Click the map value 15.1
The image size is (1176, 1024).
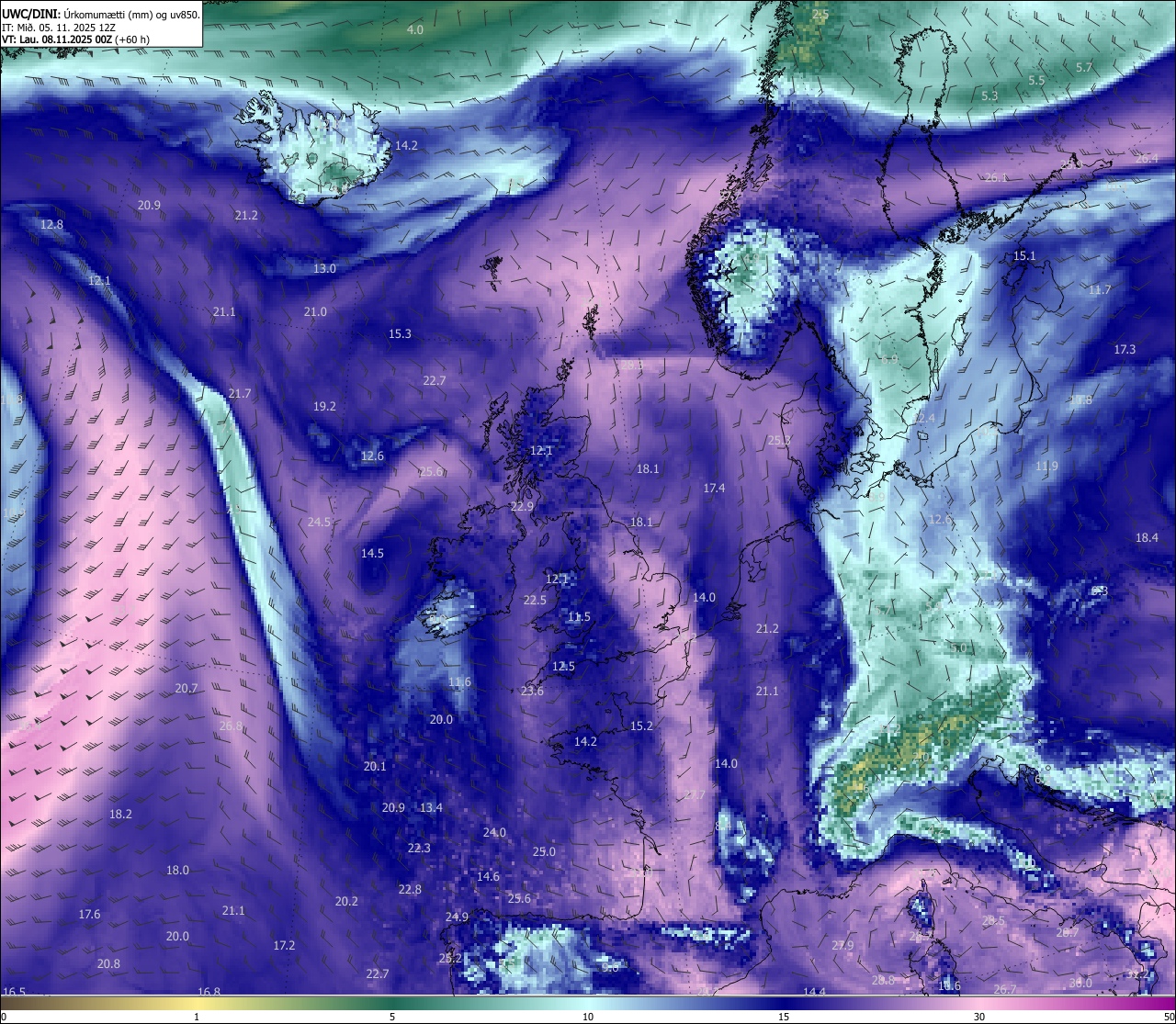1024,256
